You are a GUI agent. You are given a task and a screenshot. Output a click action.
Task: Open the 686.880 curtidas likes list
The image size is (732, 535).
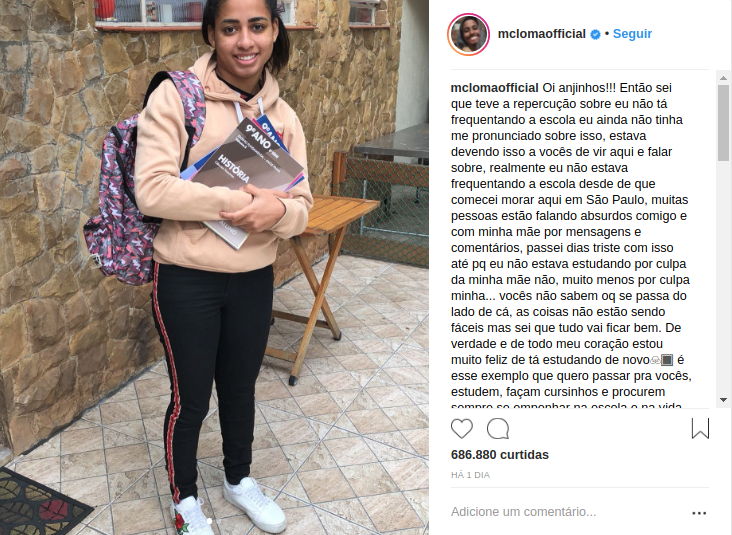(x=500, y=455)
